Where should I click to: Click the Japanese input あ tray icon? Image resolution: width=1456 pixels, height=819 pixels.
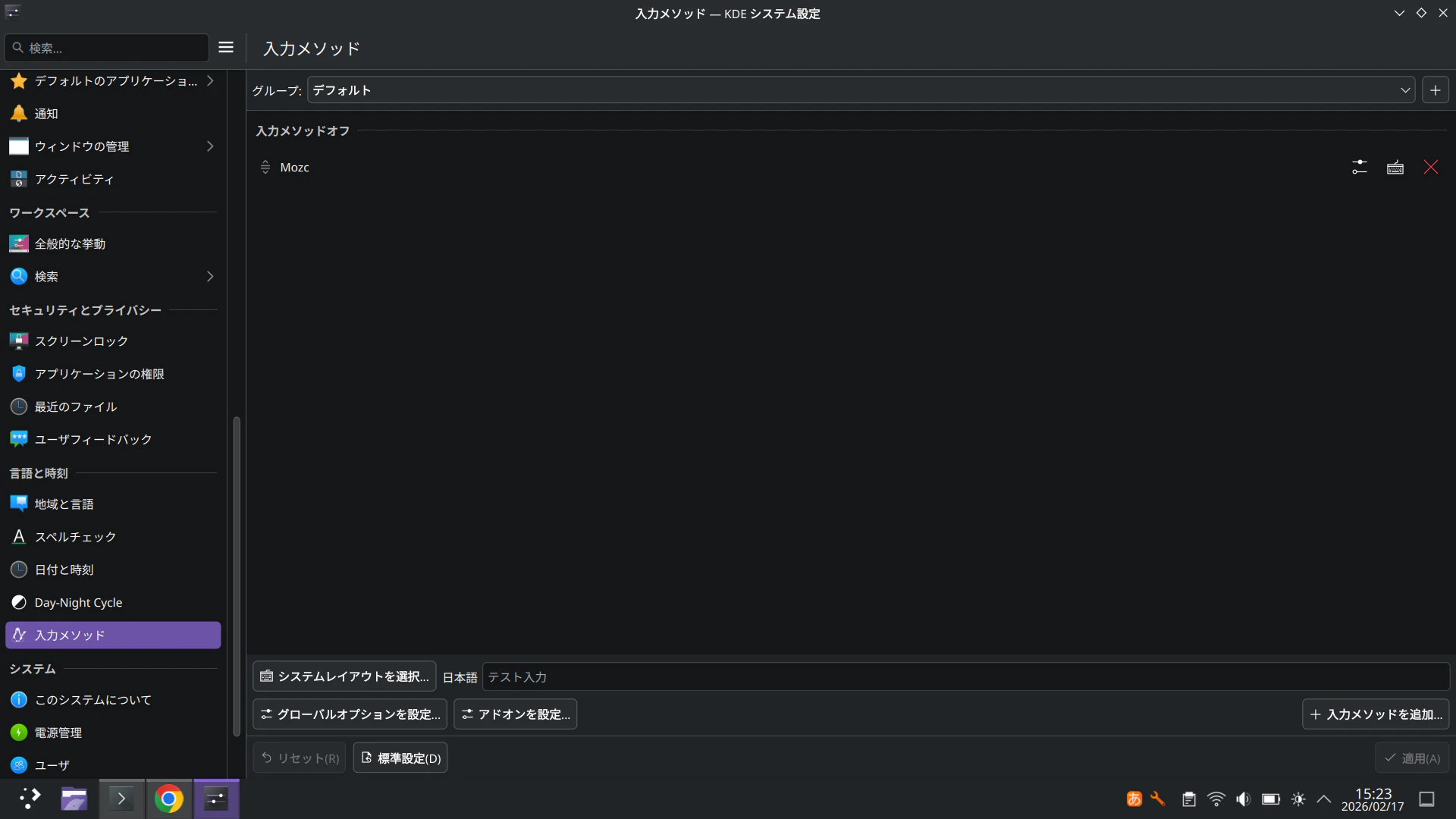pyautogui.click(x=1134, y=799)
